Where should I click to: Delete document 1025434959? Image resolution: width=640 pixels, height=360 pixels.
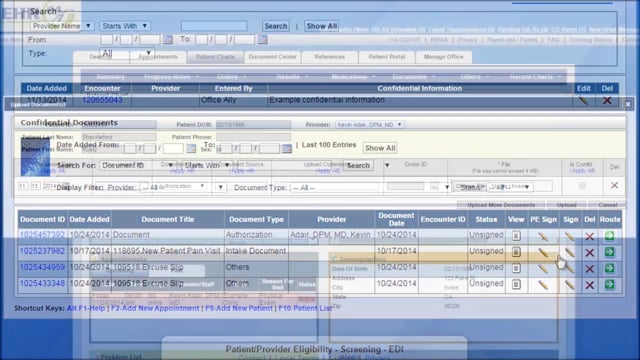coord(589,269)
